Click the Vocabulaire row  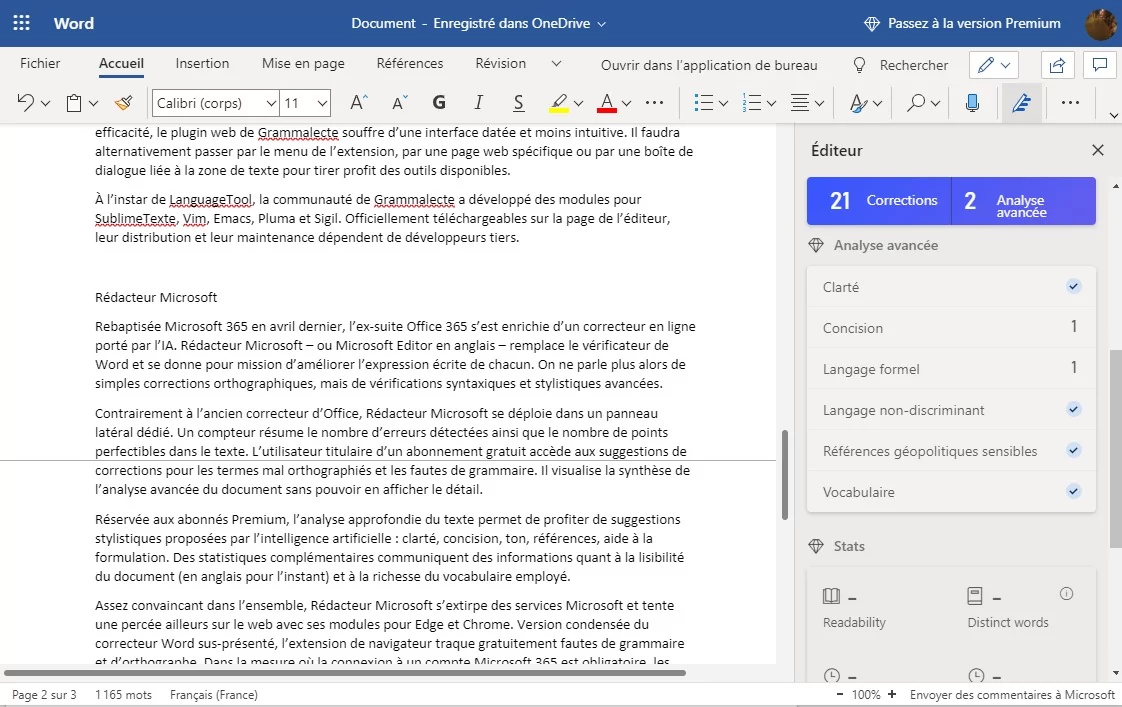coord(951,492)
